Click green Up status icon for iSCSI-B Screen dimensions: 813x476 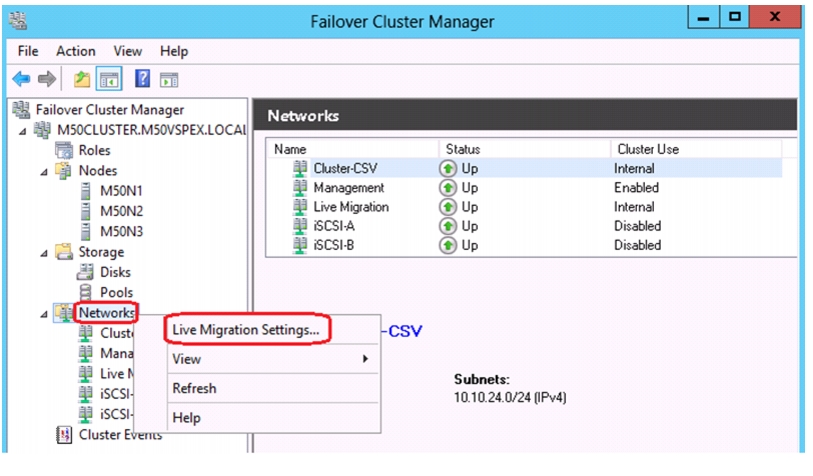coord(448,245)
